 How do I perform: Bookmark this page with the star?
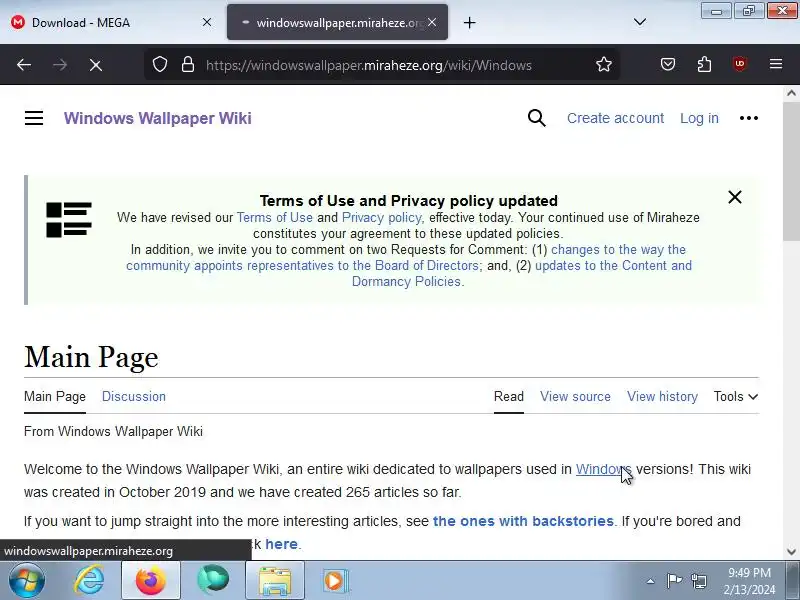click(x=604, y=64)
